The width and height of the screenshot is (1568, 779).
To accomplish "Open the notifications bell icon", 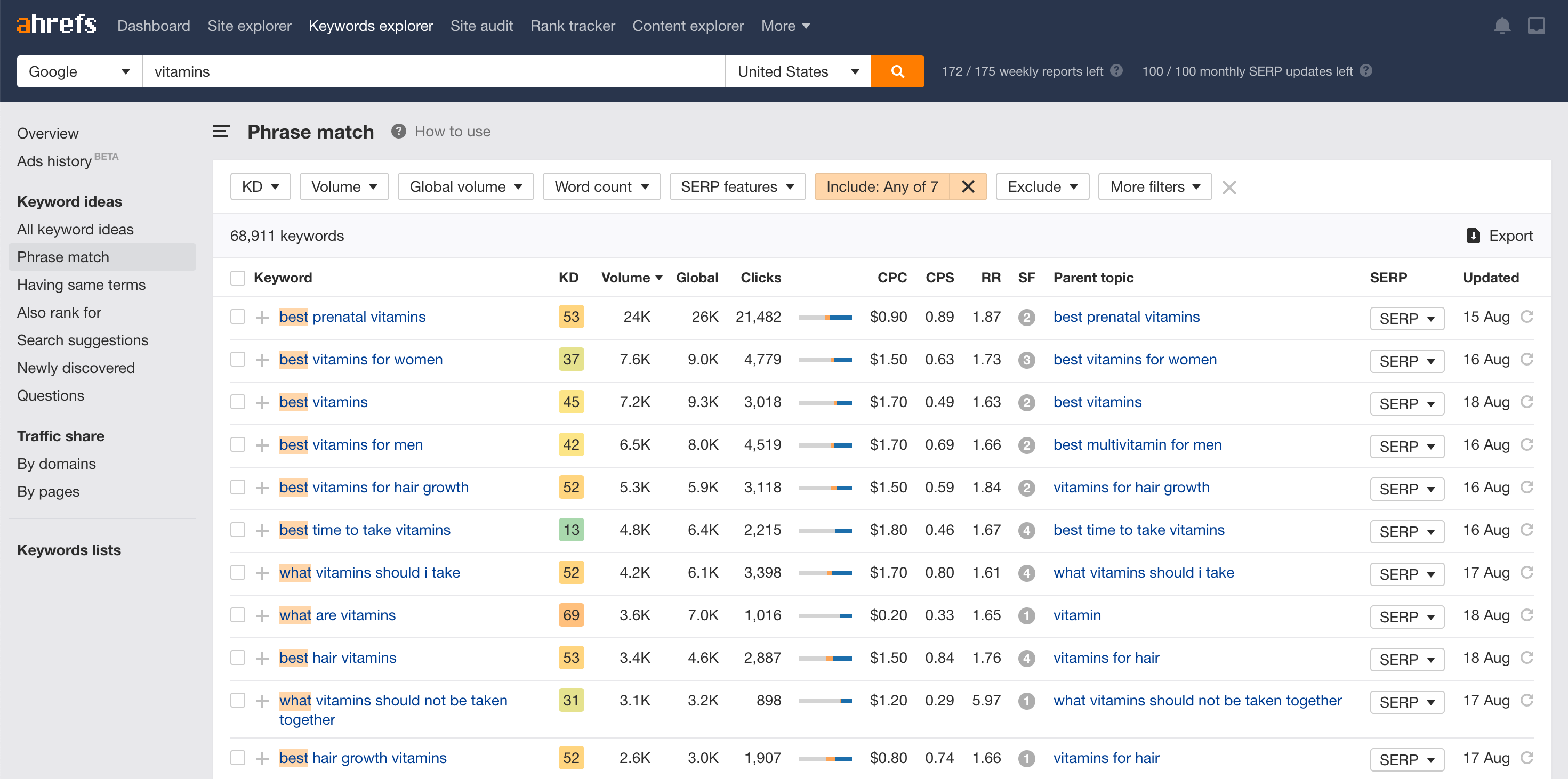I will point(1502,26).
